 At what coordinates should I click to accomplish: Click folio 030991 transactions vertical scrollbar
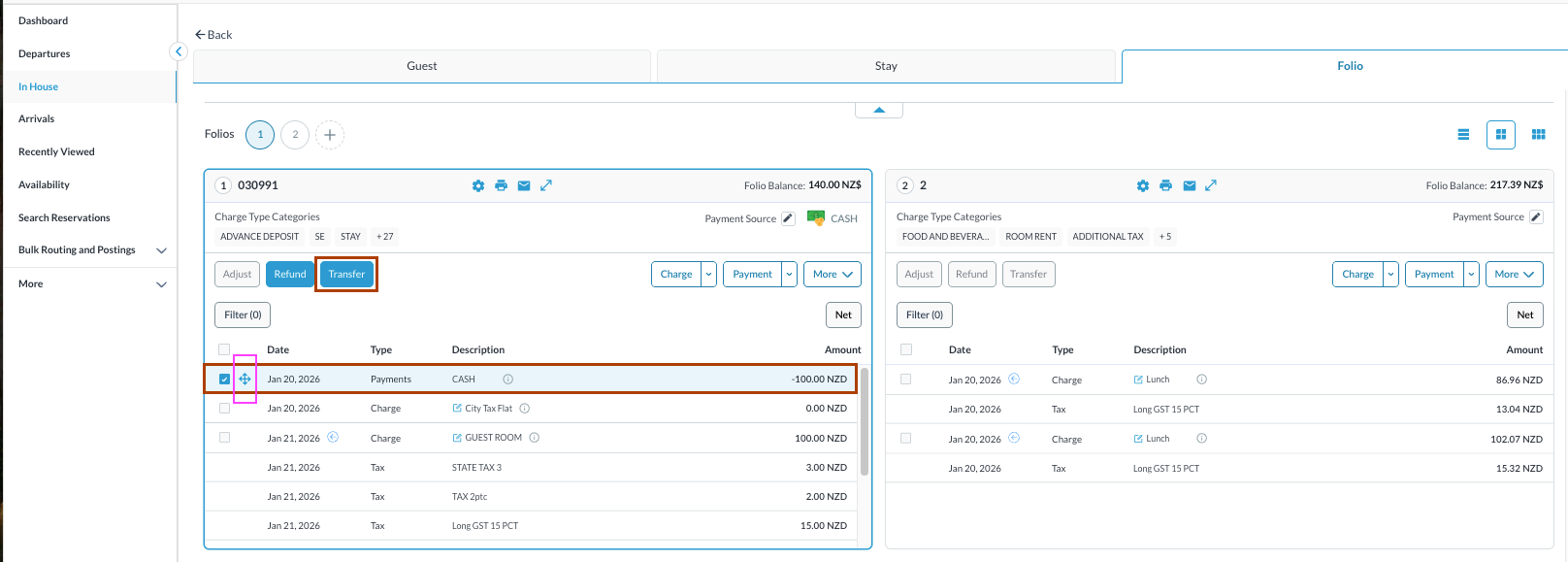click(x=865, y=422)
